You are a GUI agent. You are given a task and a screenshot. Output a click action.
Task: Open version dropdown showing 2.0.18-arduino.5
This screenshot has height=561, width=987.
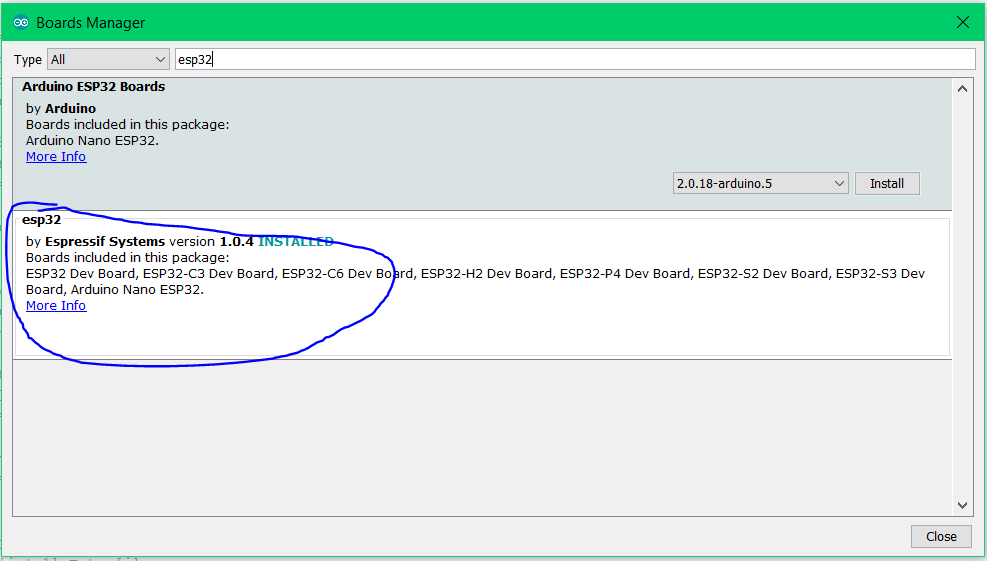(760, 183)
